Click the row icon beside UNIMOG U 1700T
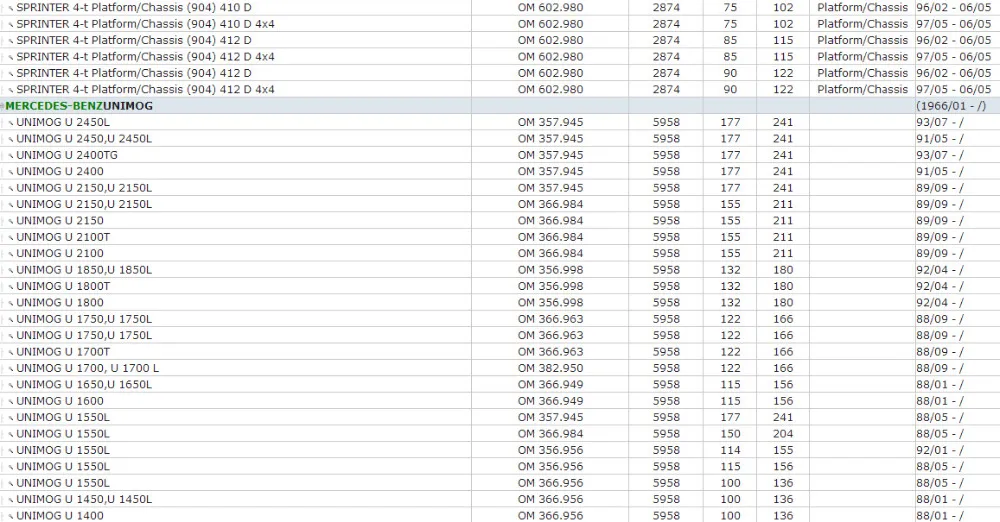Screen dimensions: 1000x522 [11, 352]
